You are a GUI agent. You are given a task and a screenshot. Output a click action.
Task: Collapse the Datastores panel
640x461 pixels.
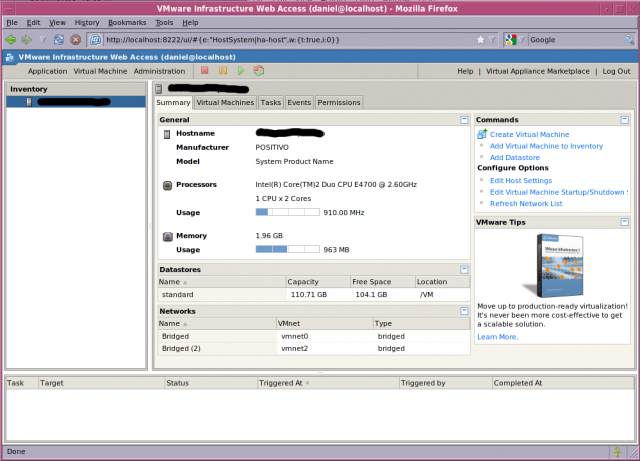coord(464,269)
